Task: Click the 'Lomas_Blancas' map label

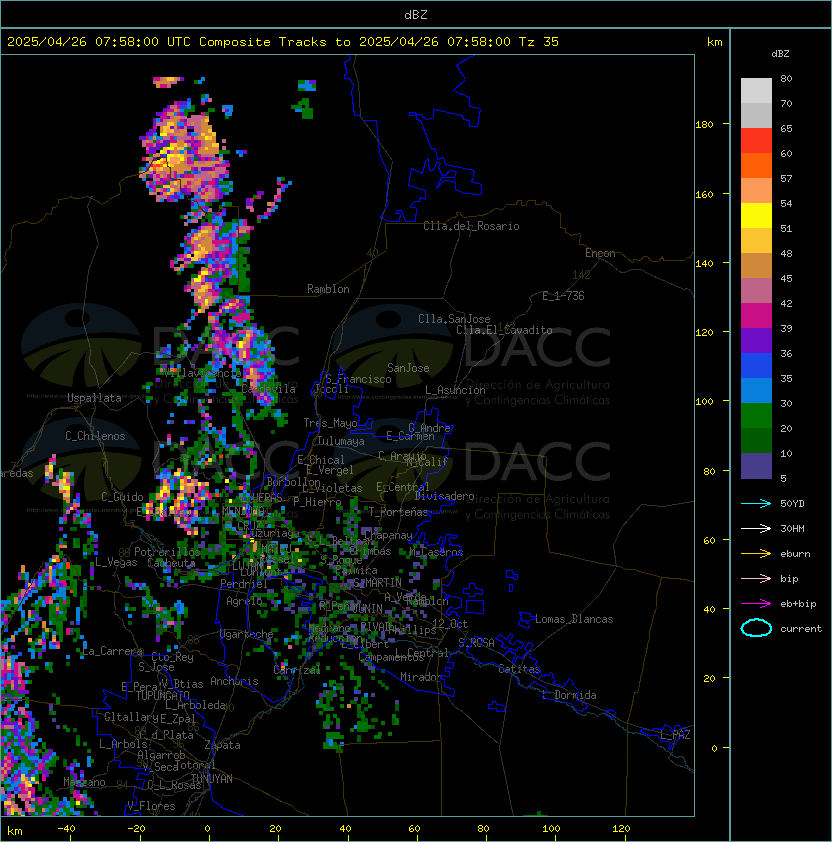Action: pyautogui.click(x=574, y=619)
